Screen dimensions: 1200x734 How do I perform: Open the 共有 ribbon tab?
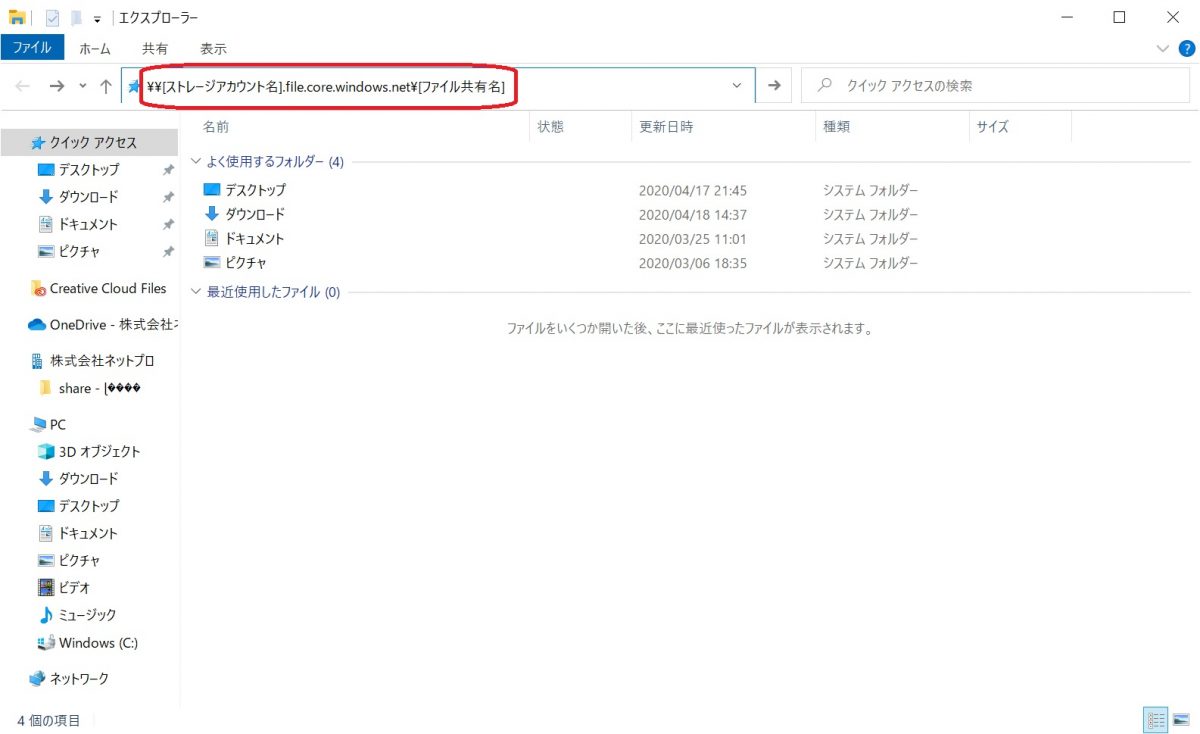[x=155, y=48]
